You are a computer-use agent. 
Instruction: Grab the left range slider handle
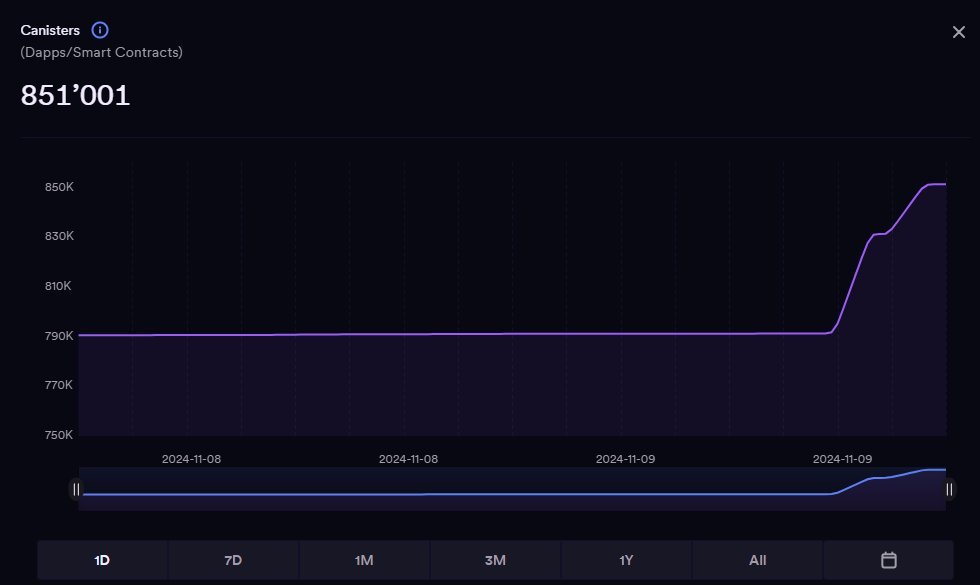click(x=76, y=489)
